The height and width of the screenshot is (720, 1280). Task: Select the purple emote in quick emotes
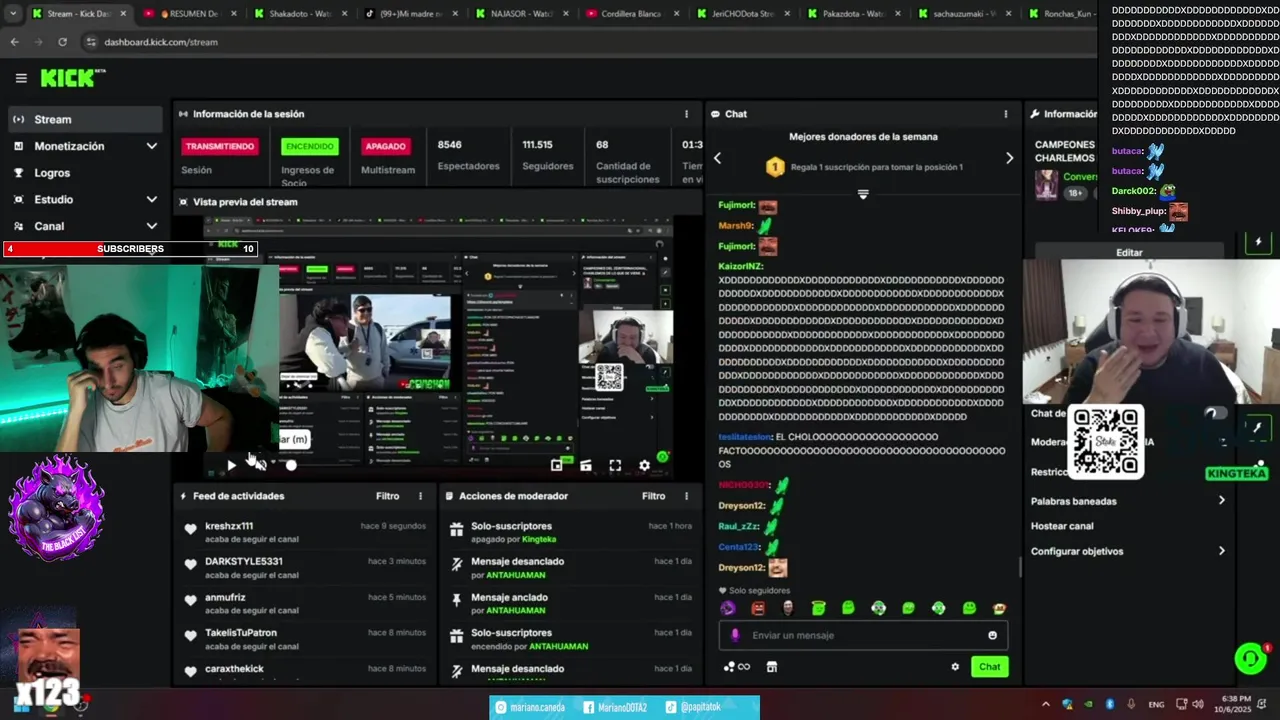pyautogui.click(x=728, y=608)
